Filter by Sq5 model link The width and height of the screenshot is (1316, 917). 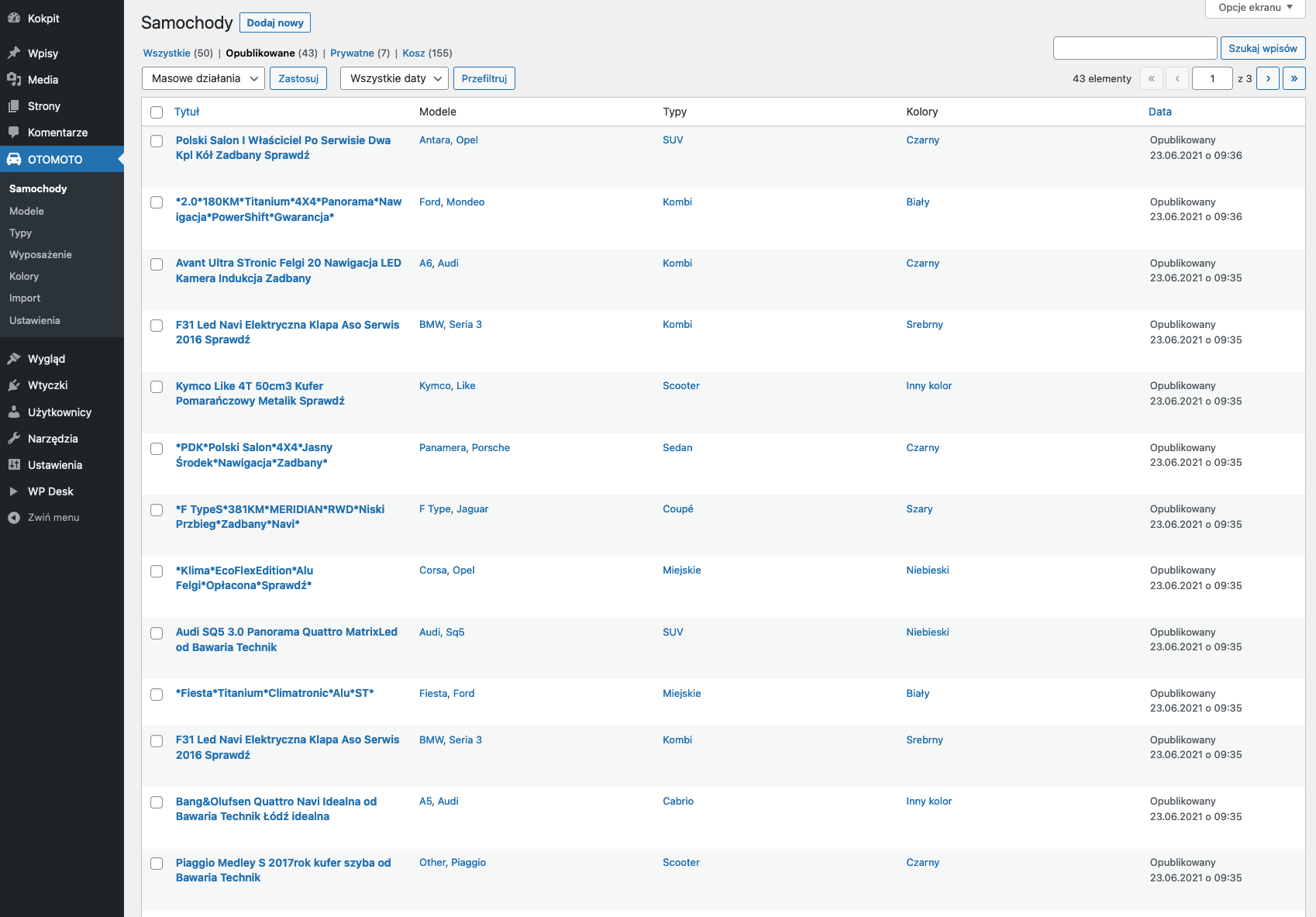(456, 632)
